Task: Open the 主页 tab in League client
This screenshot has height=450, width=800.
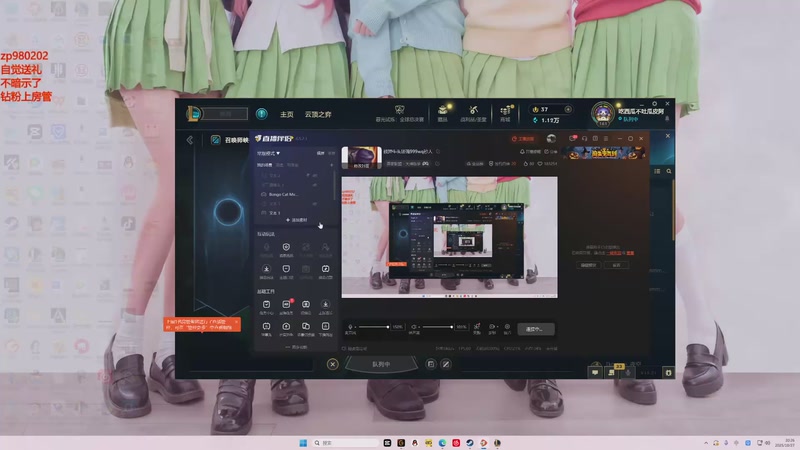Action: coord(286,114)
